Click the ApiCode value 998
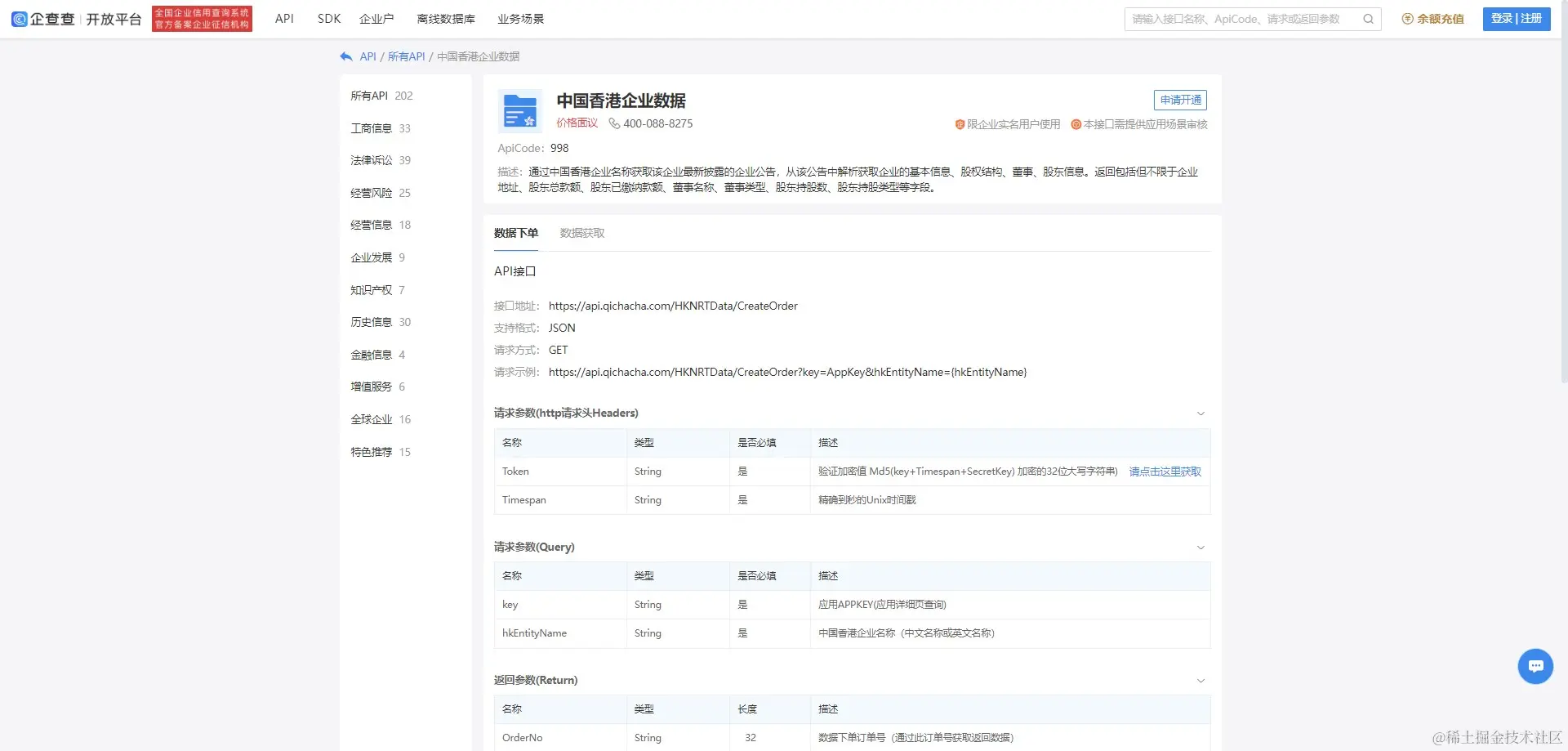Viewport: 1568px width, 751px height. 559,148
